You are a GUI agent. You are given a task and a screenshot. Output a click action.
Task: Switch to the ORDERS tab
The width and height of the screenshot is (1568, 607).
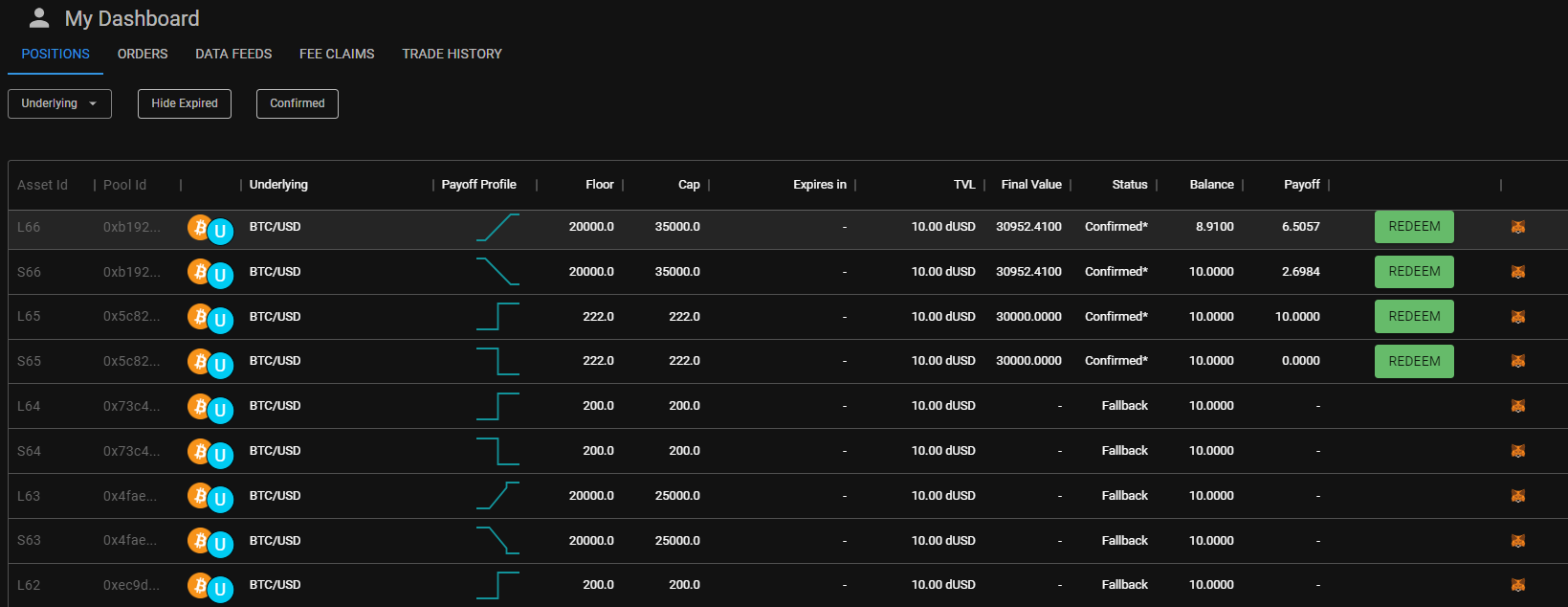coord(143,55)
